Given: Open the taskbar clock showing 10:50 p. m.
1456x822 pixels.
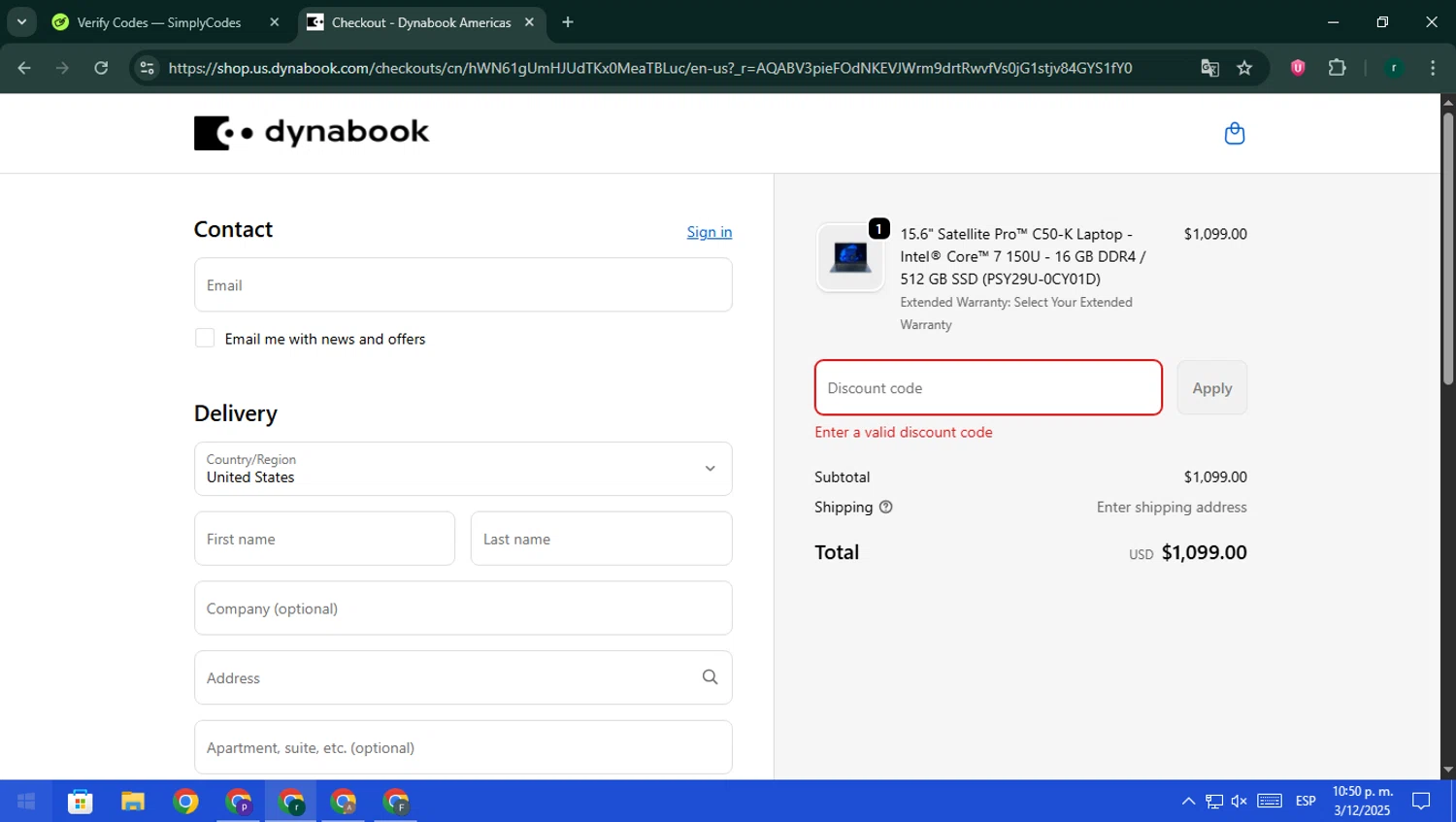Looking at the screenshot, I should click(x=1363, y=802).
